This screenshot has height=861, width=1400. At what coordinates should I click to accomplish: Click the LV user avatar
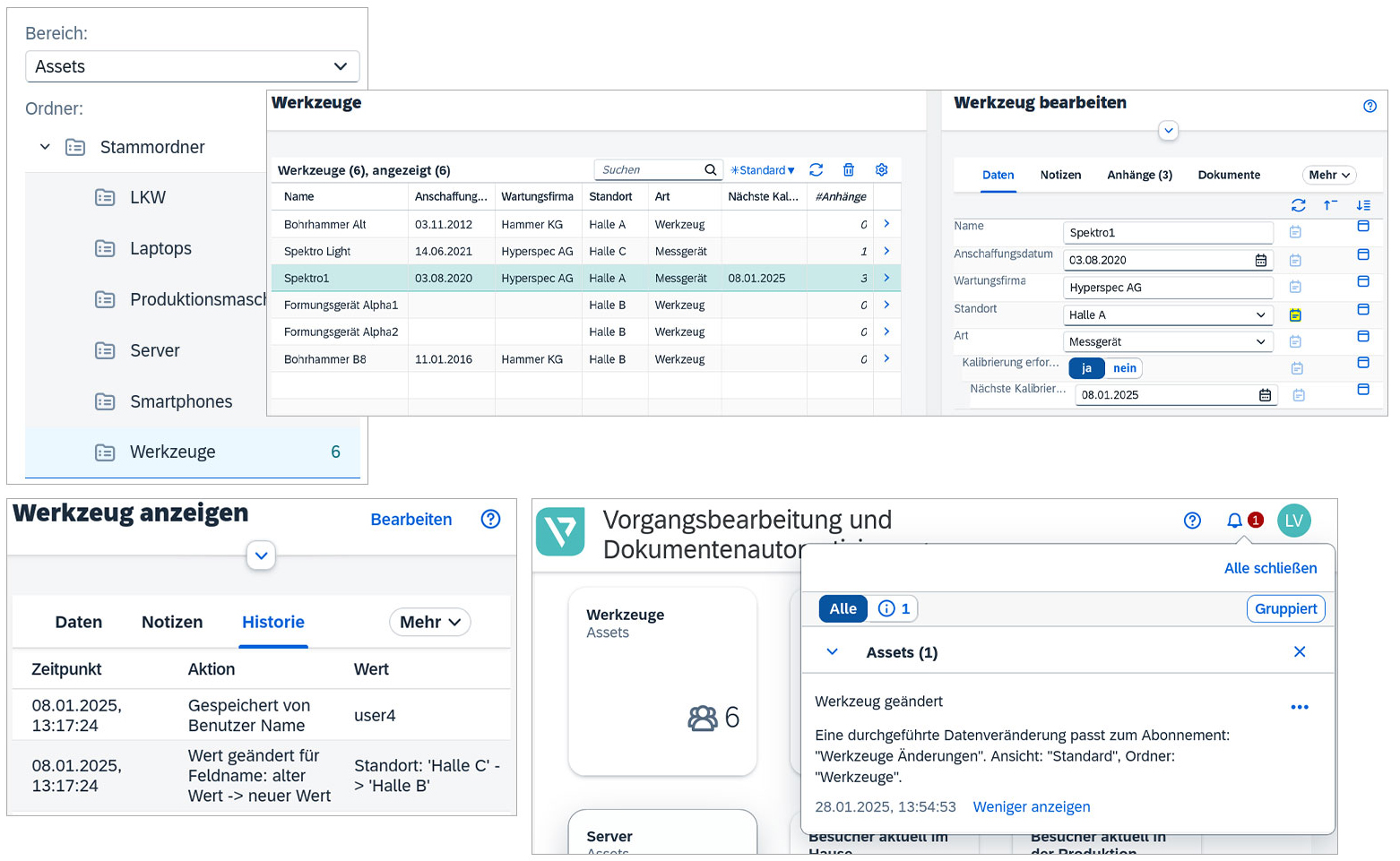[1293, 521]
